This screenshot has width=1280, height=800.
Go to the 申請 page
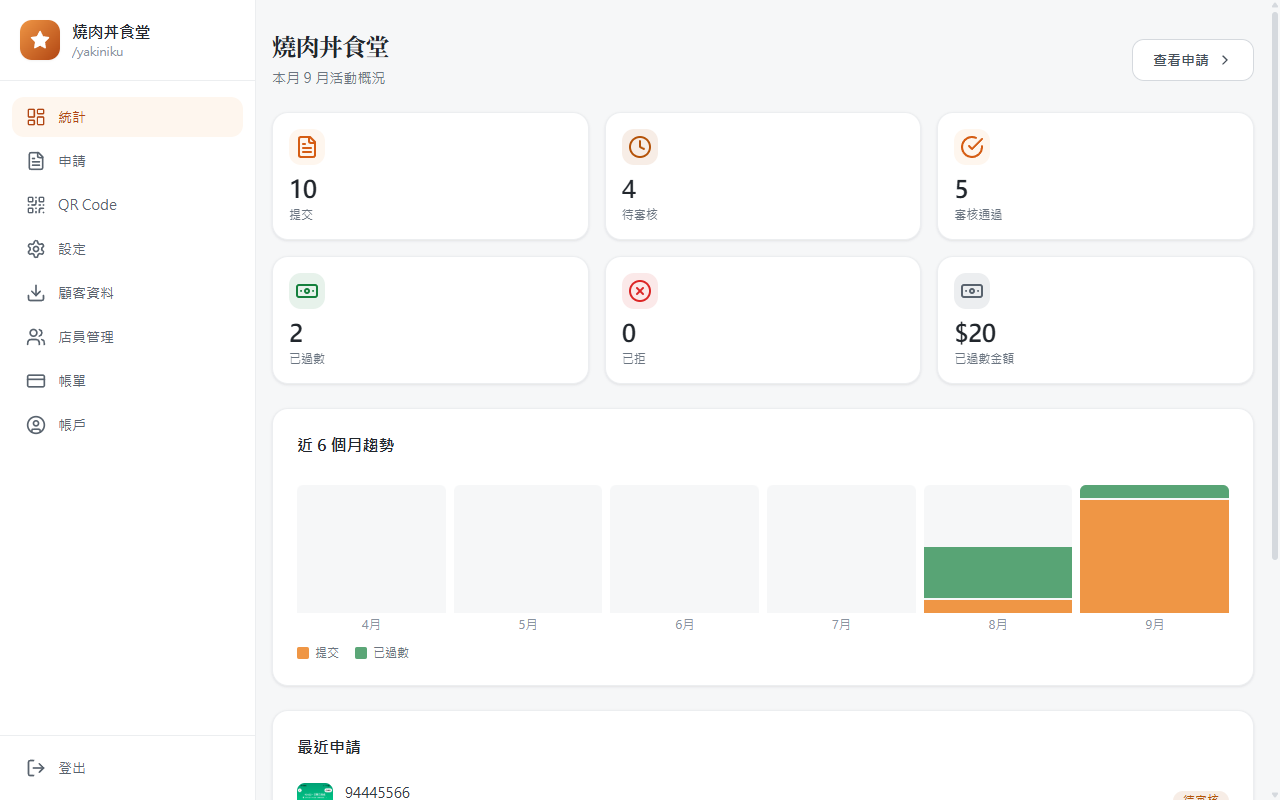(128, 161)
